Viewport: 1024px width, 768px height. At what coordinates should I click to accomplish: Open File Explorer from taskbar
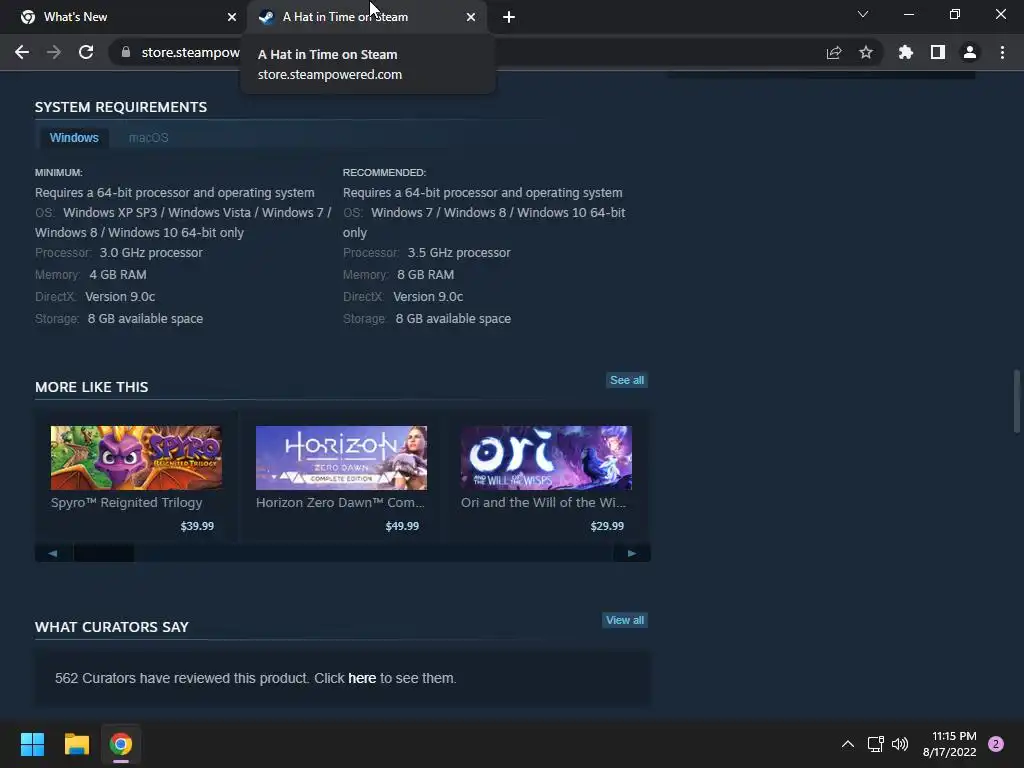pos(76,744)
